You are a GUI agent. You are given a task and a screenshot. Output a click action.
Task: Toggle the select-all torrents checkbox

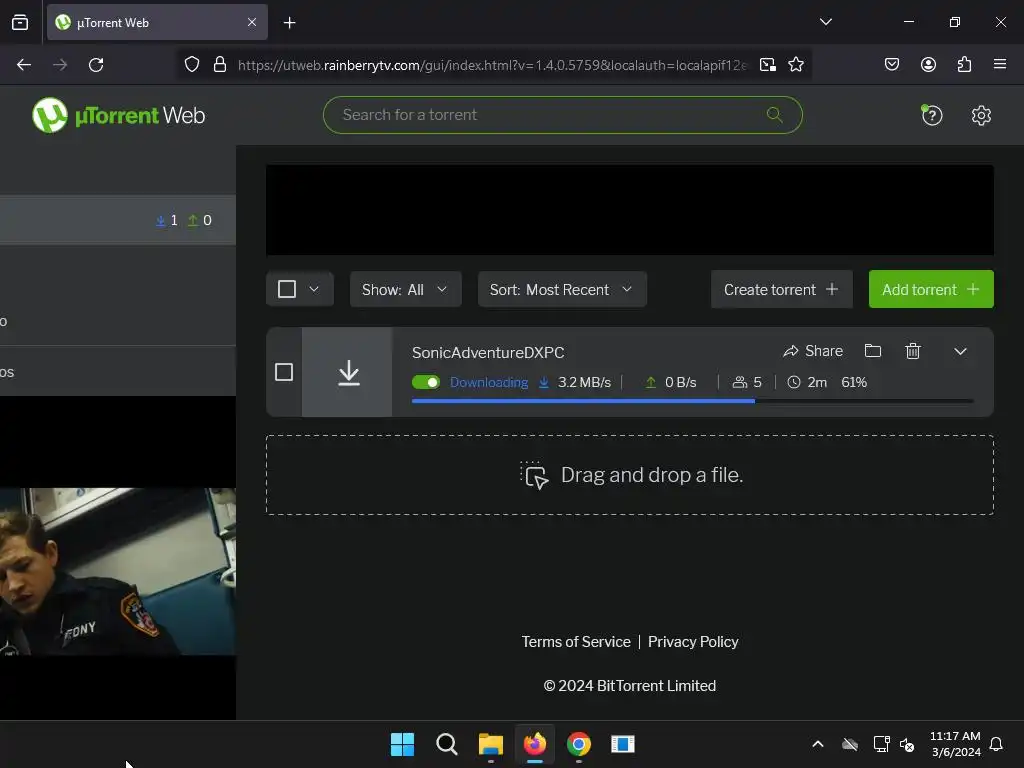point(287,289)
